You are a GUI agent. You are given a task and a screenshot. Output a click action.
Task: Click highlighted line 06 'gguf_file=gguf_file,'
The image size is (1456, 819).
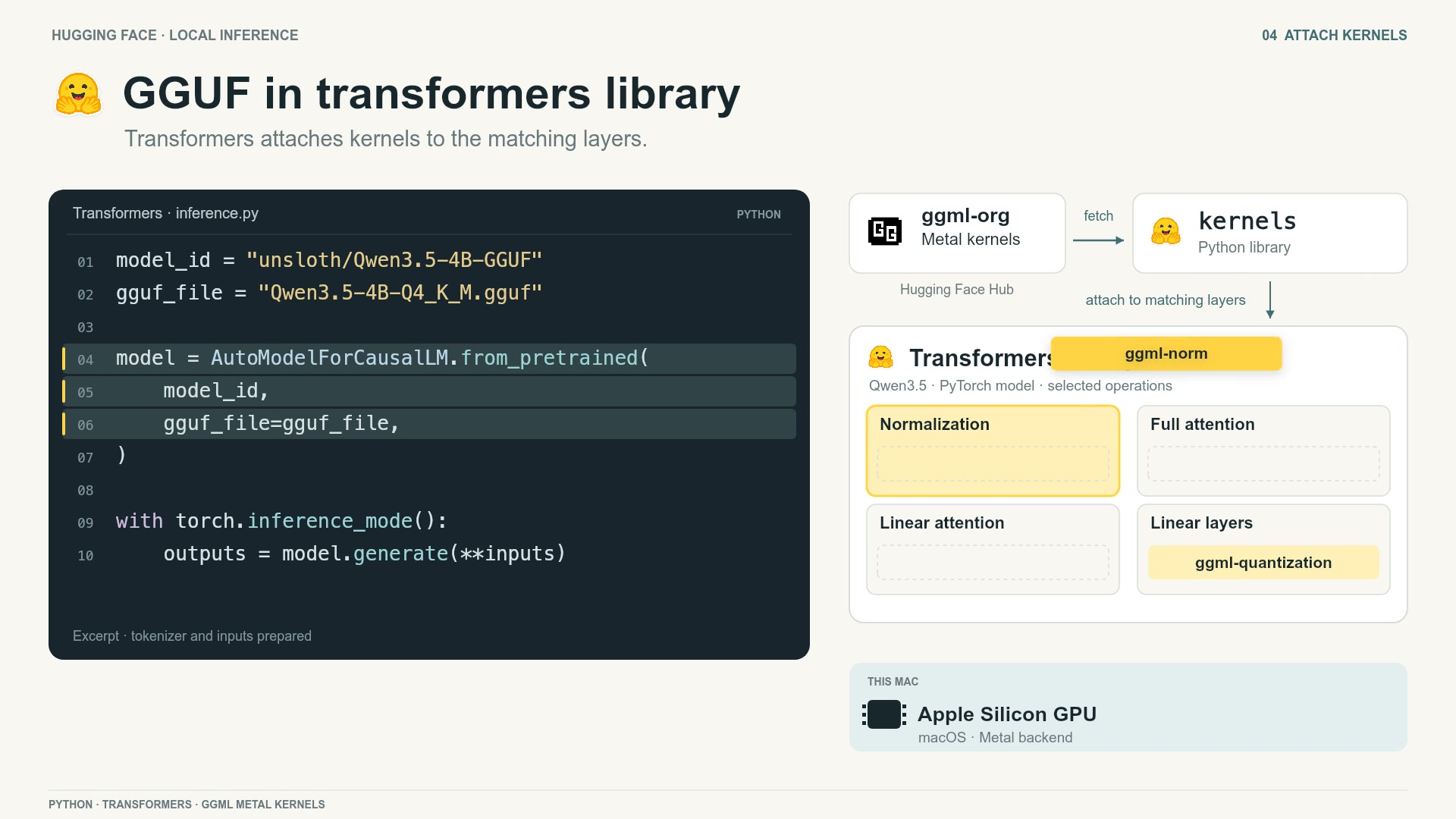429,423
